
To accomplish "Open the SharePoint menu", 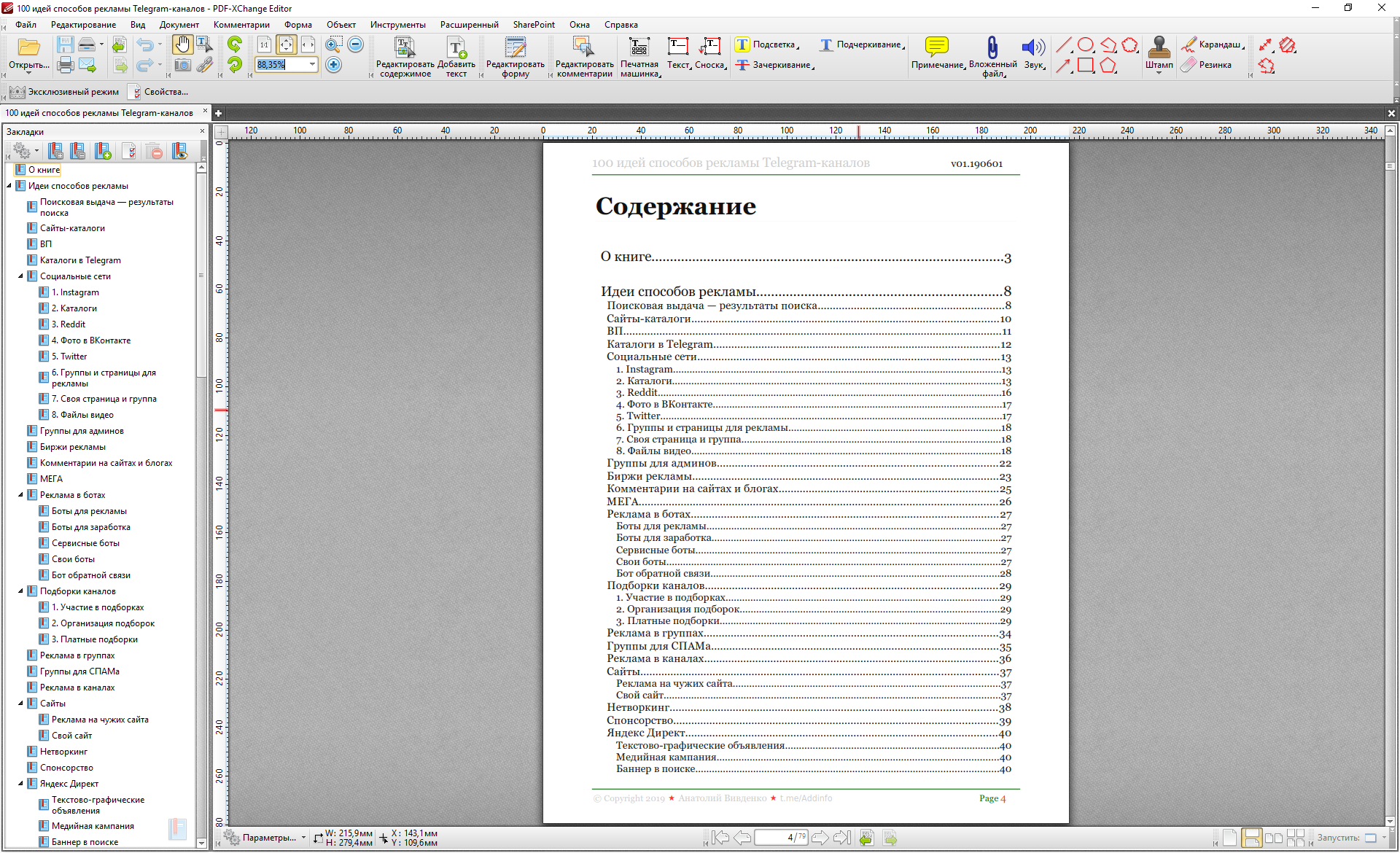I will [534, 25].
